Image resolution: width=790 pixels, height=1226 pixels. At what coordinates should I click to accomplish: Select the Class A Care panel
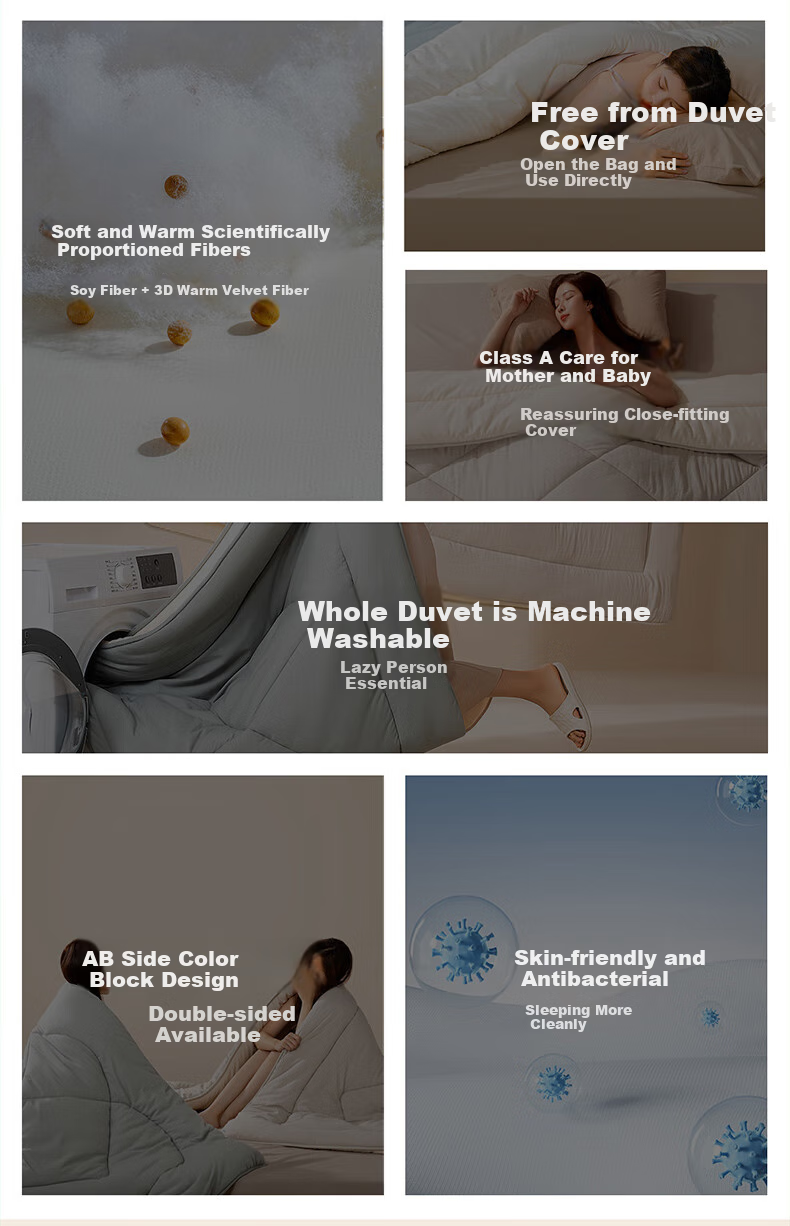tap(586, 385)
